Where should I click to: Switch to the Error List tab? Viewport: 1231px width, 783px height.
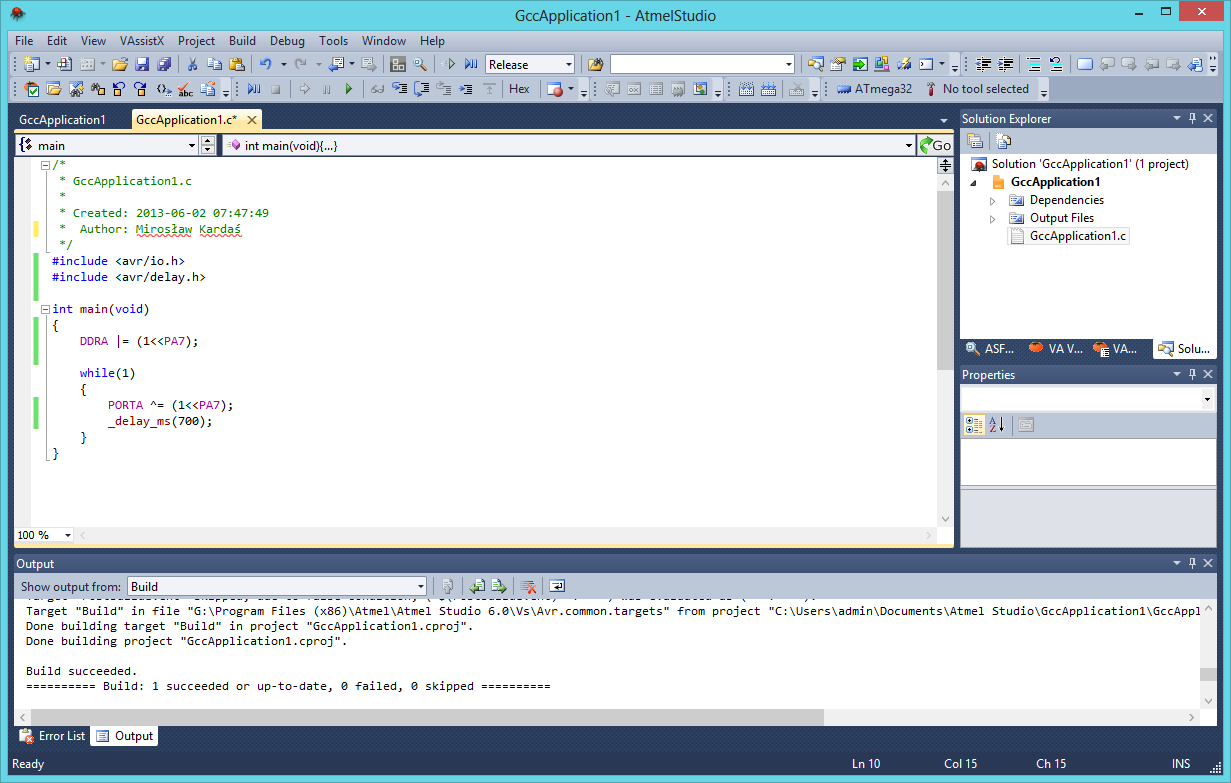coord(52,736)
